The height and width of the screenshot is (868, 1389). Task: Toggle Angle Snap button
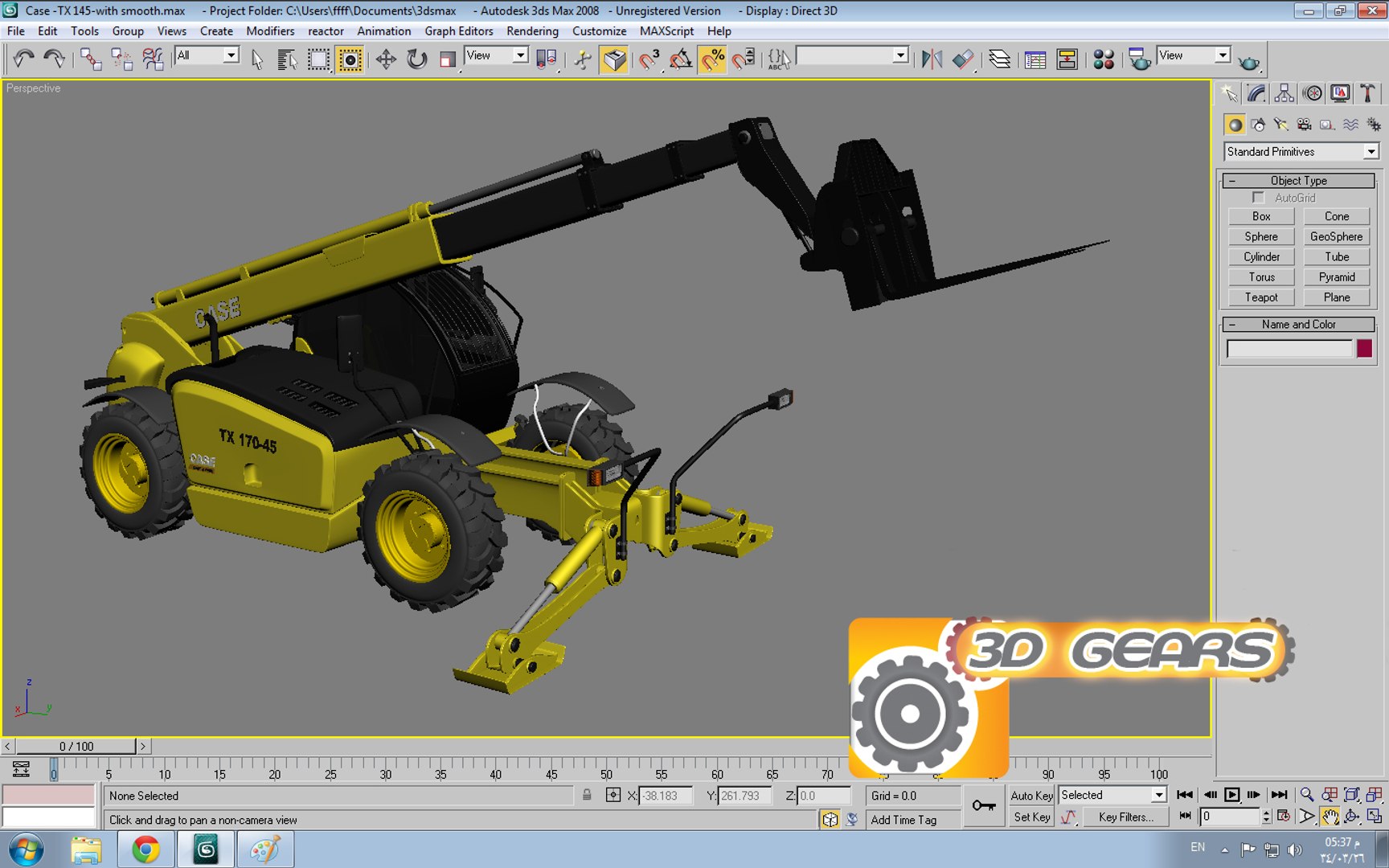point(680,59)
